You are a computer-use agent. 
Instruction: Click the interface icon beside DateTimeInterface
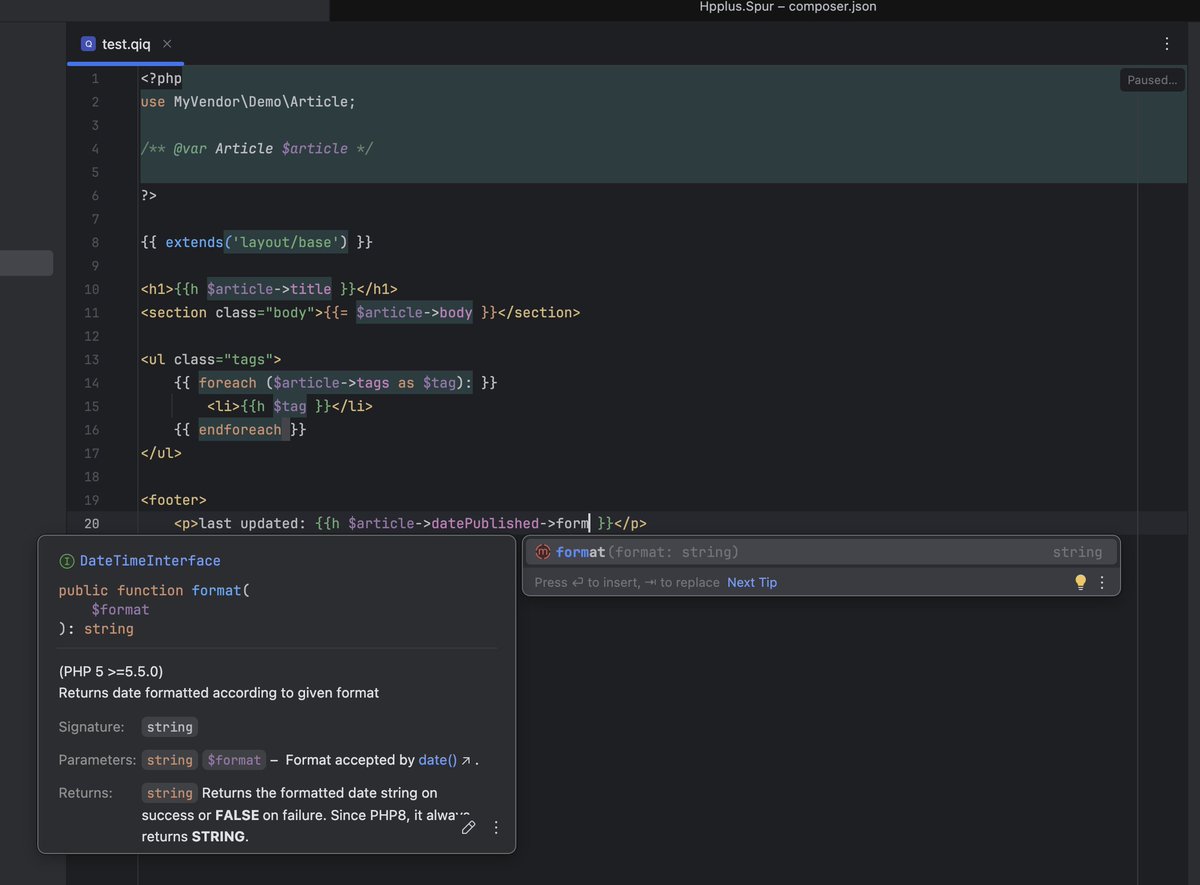67,561
